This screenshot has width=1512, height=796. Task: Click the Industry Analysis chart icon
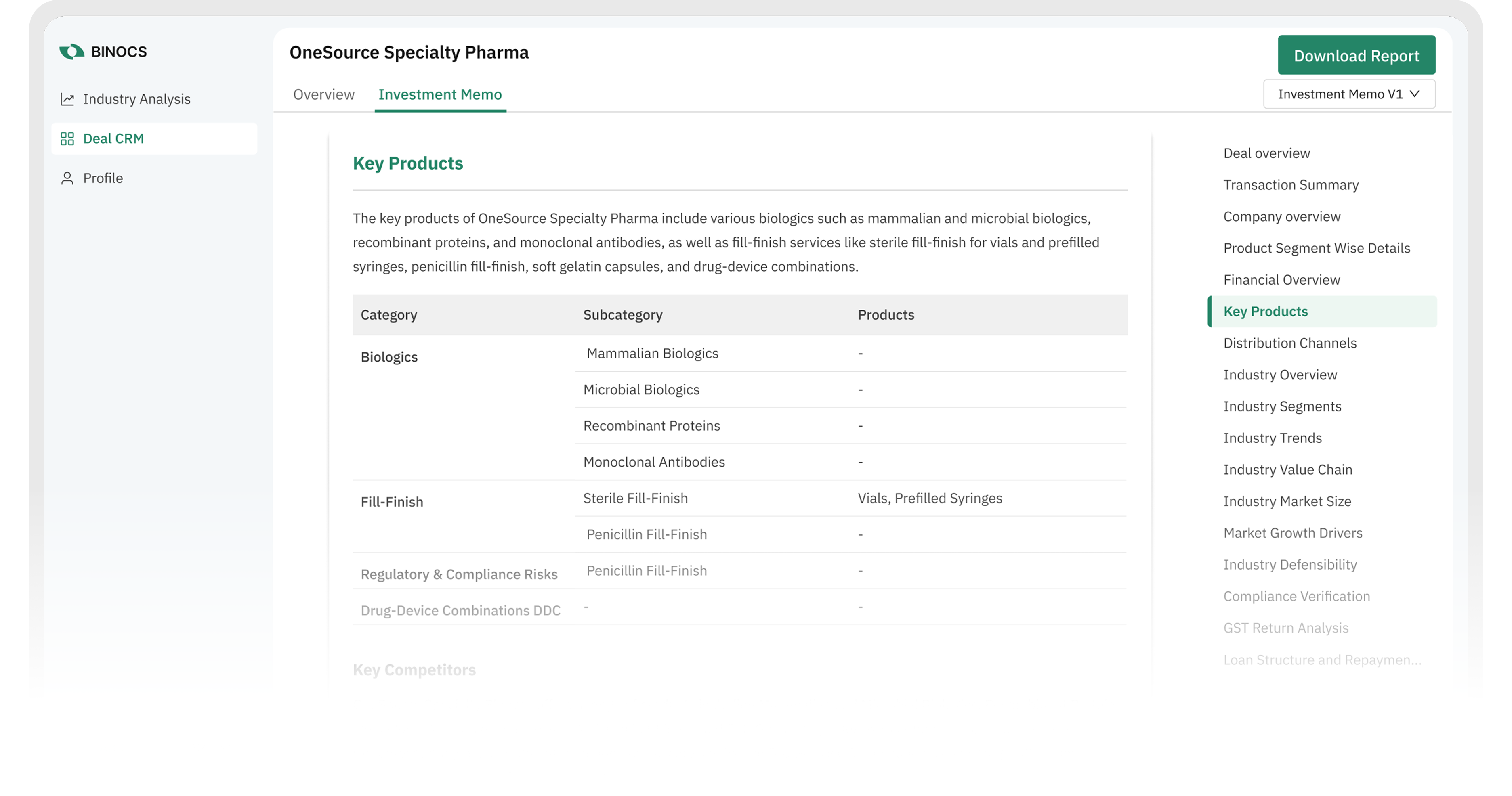(x=67, y=99)
